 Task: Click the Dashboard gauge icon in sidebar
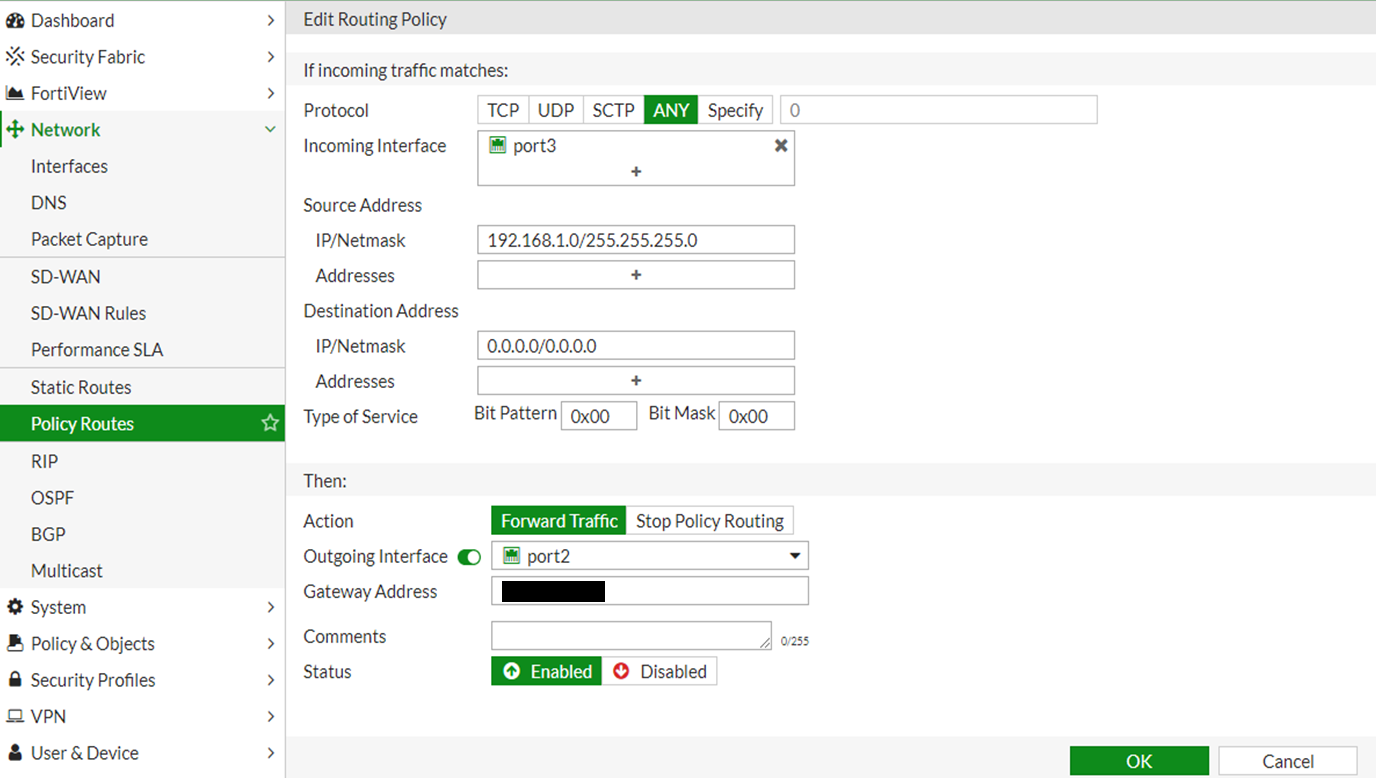tap(15, 20)
